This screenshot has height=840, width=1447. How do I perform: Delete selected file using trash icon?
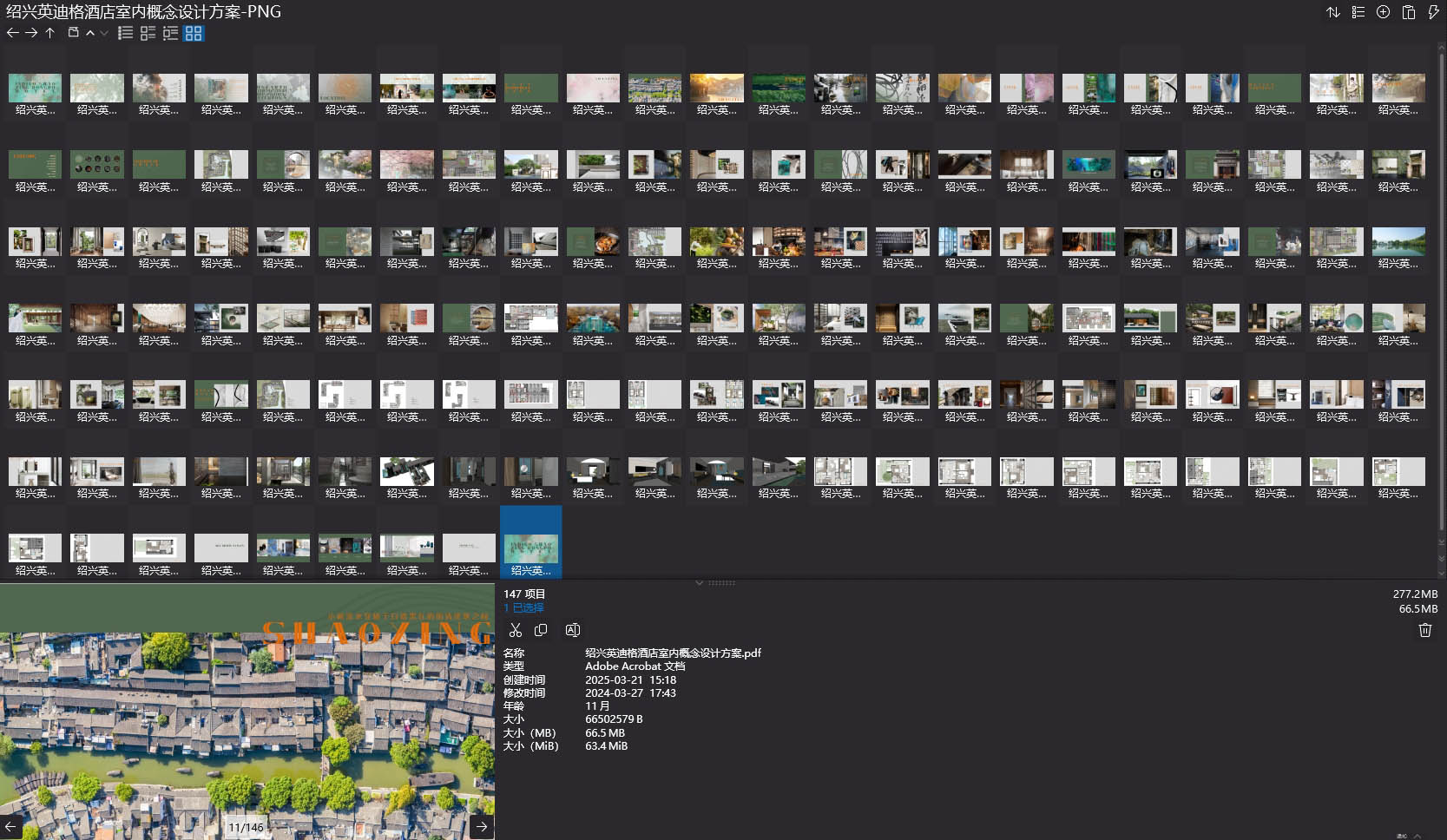pyautogui.click(x=1424, y=630)
